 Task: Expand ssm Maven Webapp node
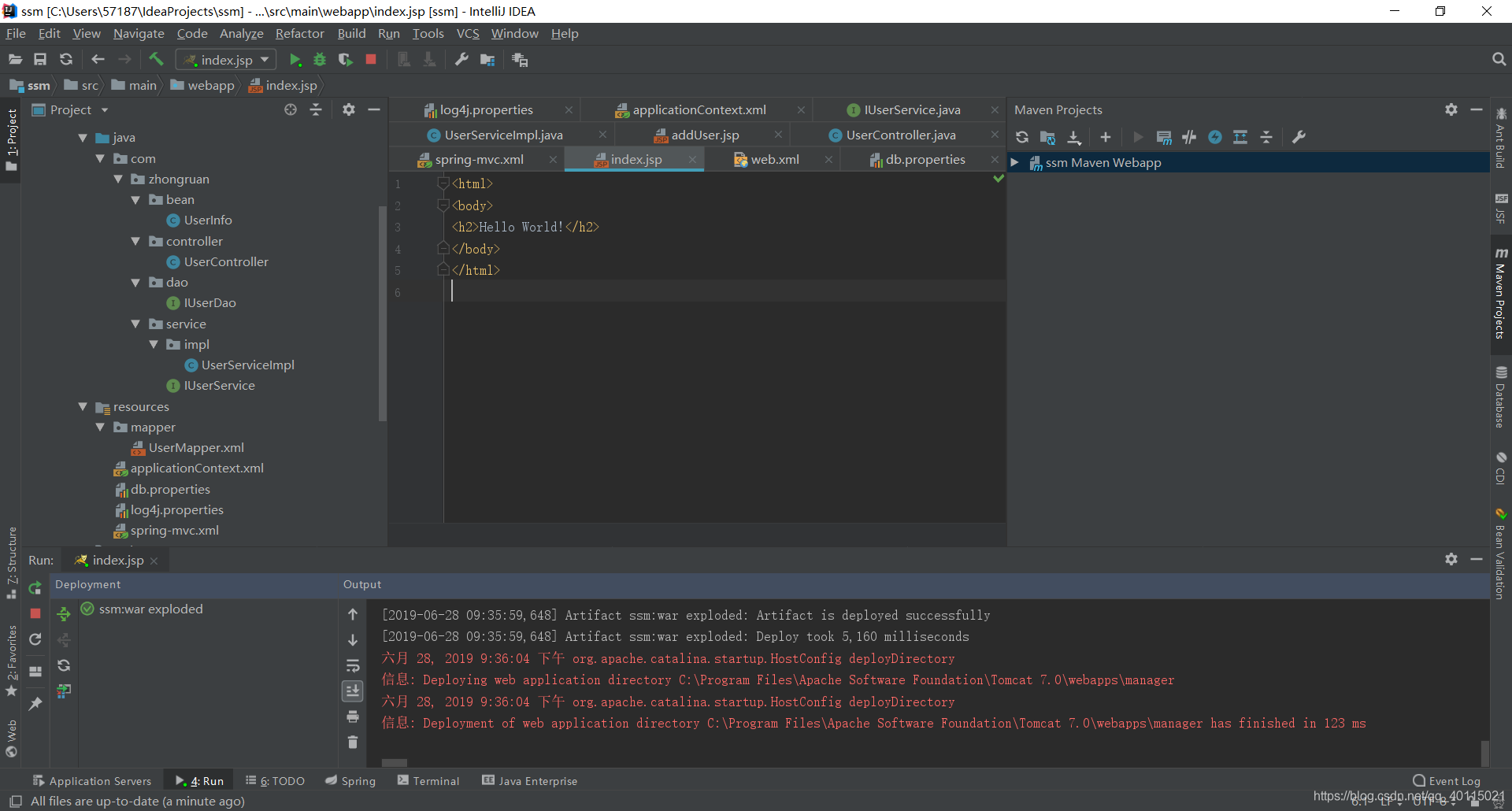(1015, 163)
